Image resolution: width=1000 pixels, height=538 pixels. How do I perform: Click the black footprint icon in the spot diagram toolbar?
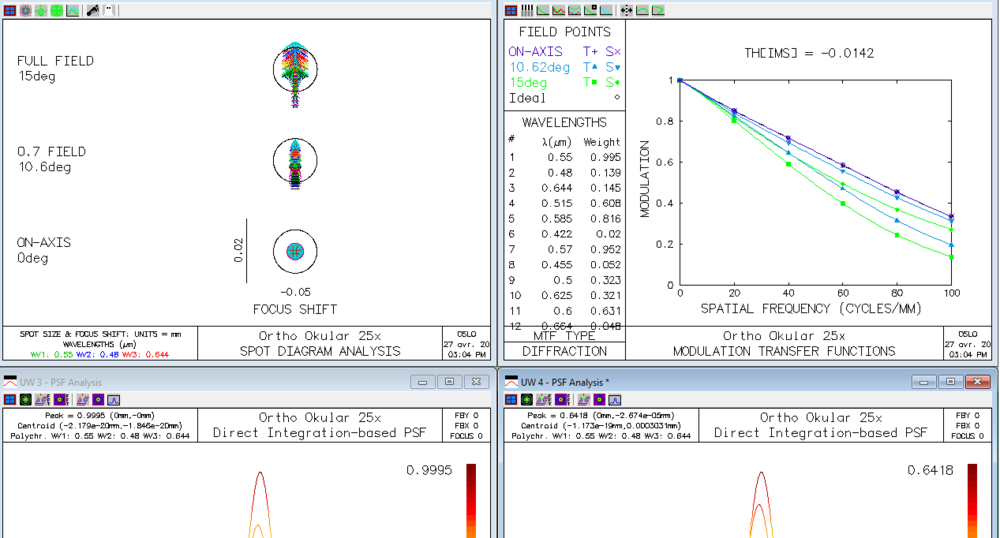(93, 11)
